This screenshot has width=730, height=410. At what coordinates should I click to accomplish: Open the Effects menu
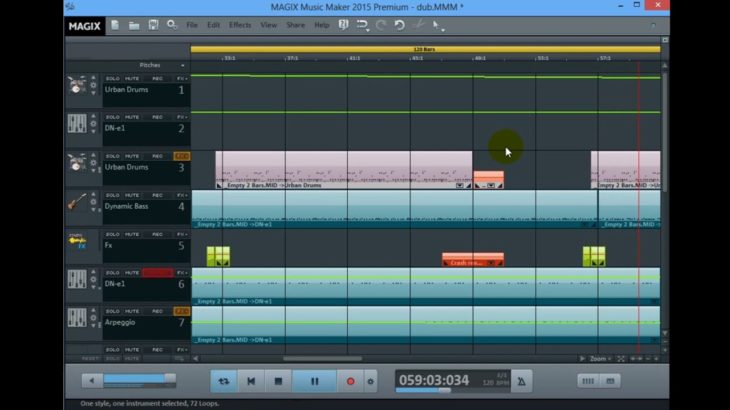click(240, 25)
